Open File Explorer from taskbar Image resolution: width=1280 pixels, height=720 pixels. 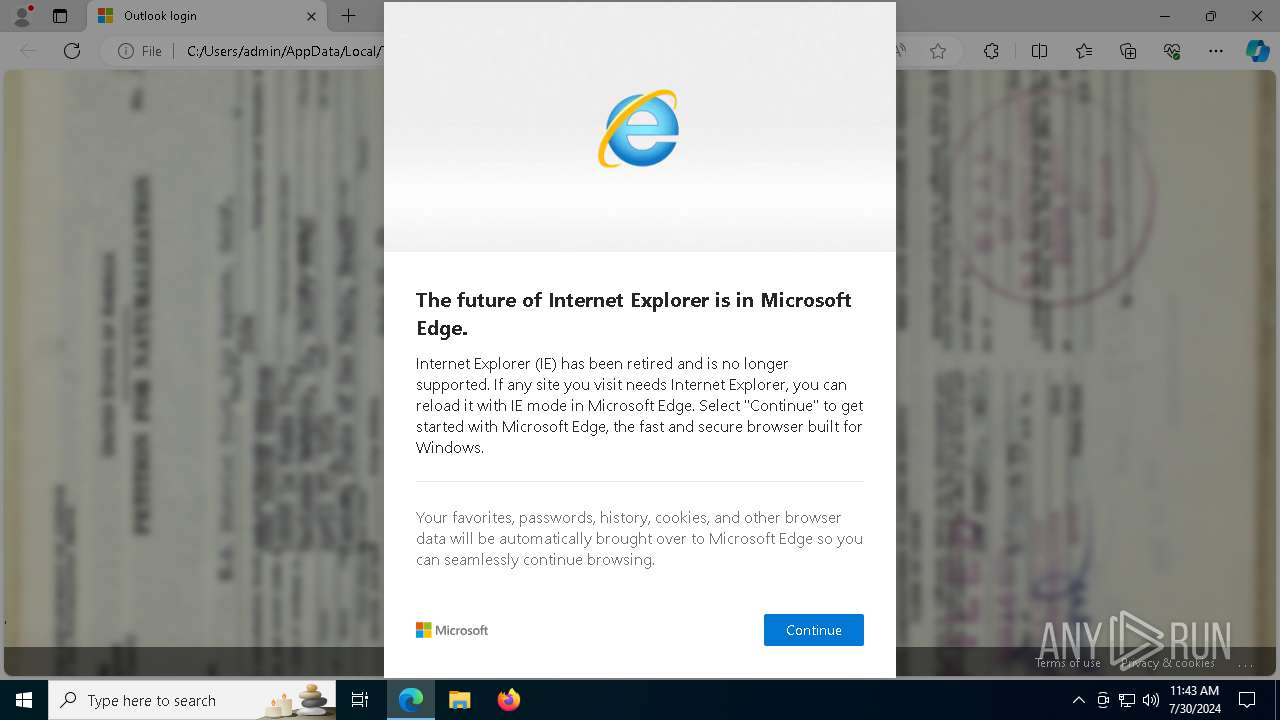459,700
